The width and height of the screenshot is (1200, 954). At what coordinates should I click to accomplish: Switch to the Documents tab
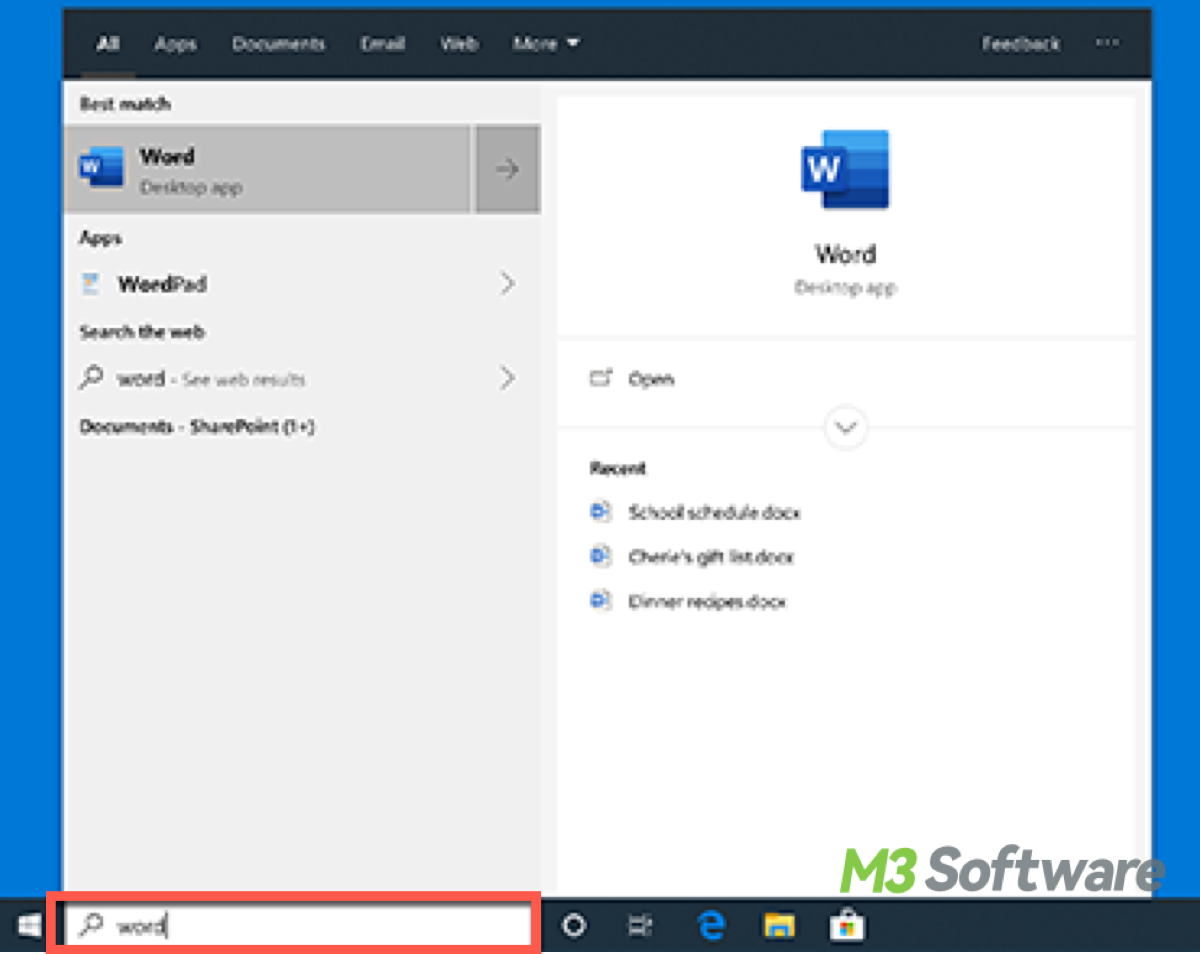(x=278, y=44)
